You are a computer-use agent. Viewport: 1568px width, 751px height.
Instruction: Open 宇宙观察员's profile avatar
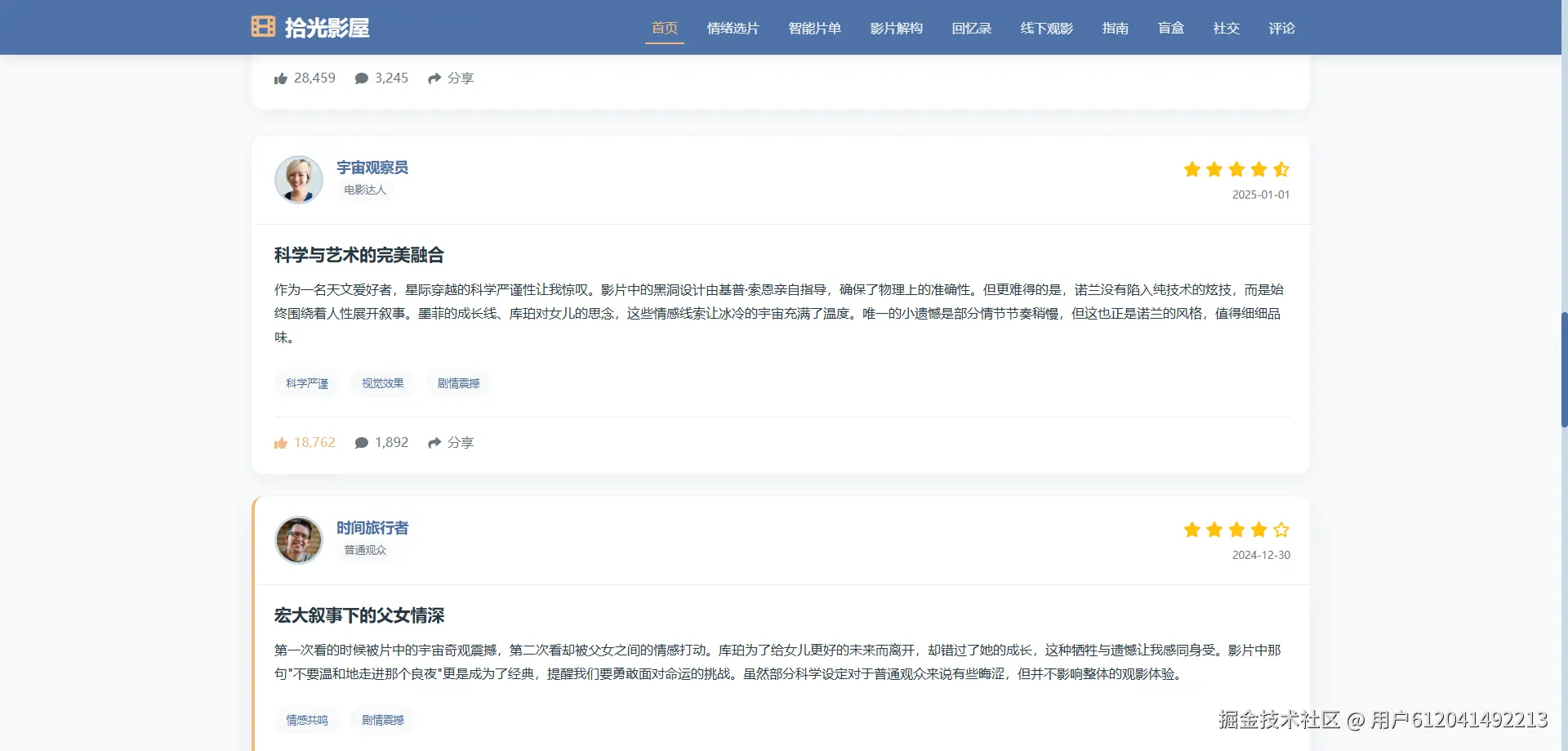[x=298, y=179]
